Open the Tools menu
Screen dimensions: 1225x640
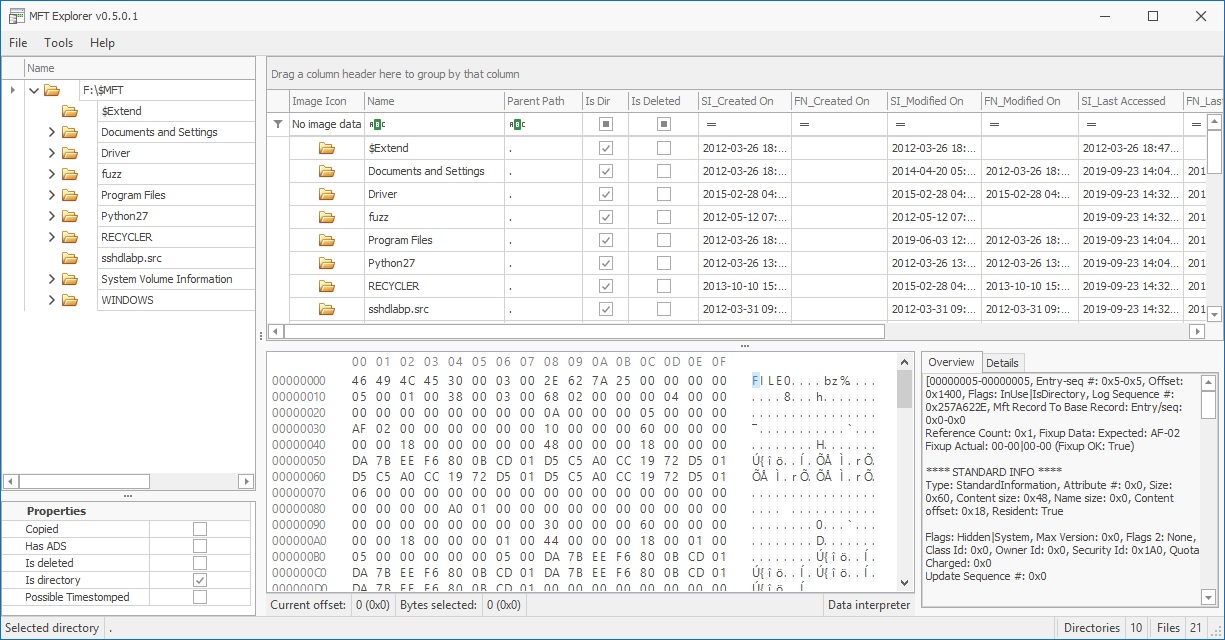[x=59, y=43]
